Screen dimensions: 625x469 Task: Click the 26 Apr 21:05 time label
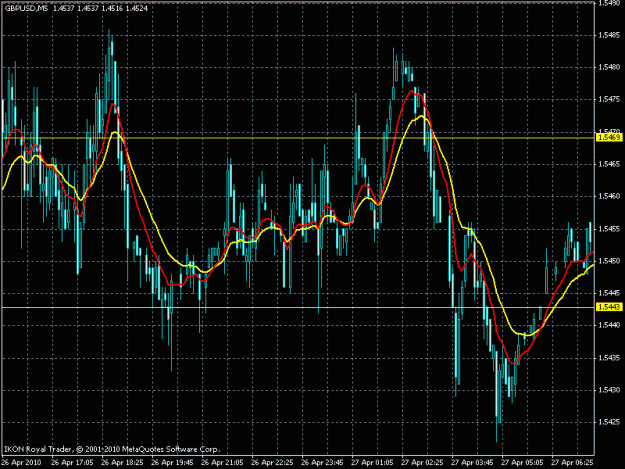click(222, 463)
